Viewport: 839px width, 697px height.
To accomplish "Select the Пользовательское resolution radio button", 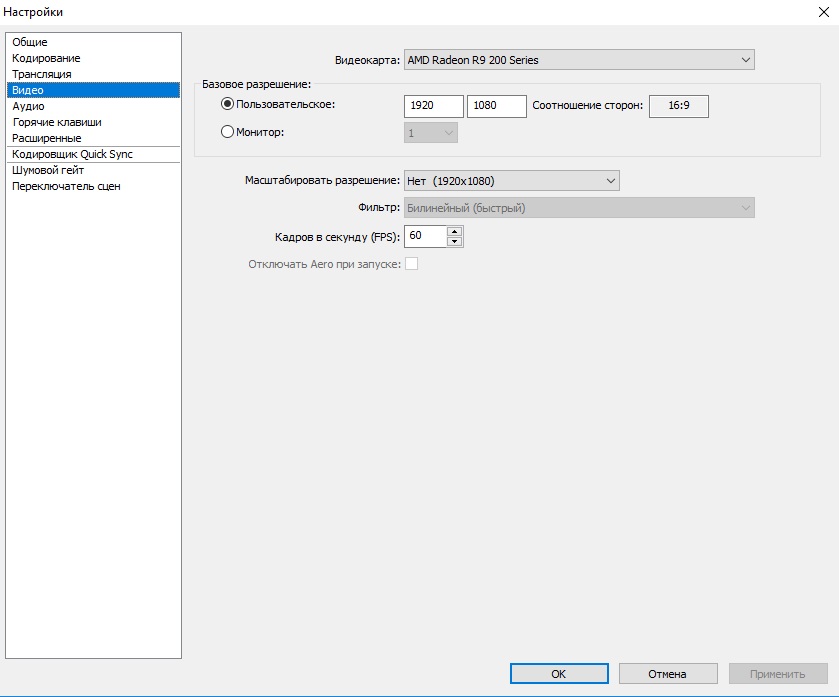I will pos(227,105).
